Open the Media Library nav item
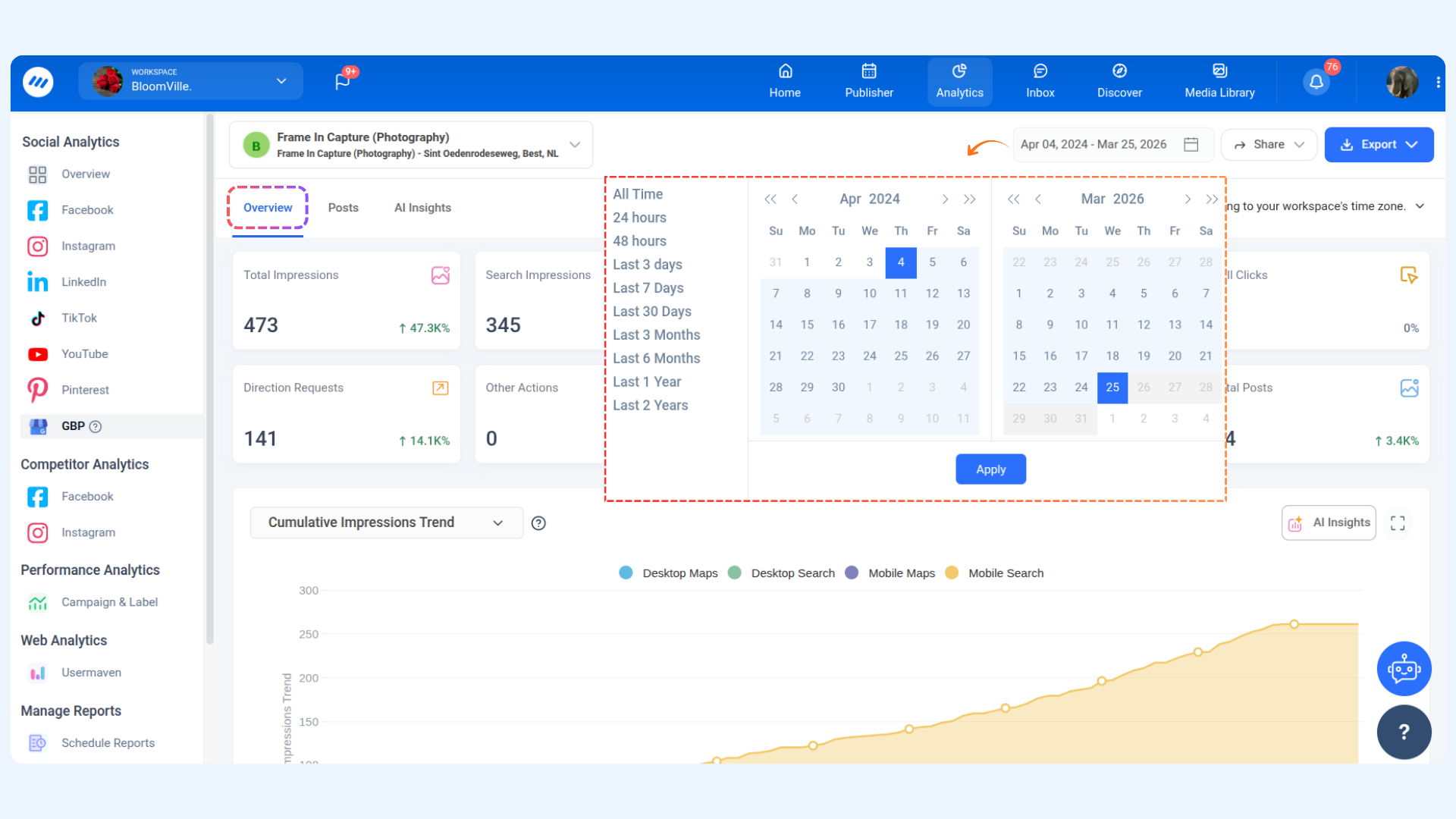 point(1219,81)
